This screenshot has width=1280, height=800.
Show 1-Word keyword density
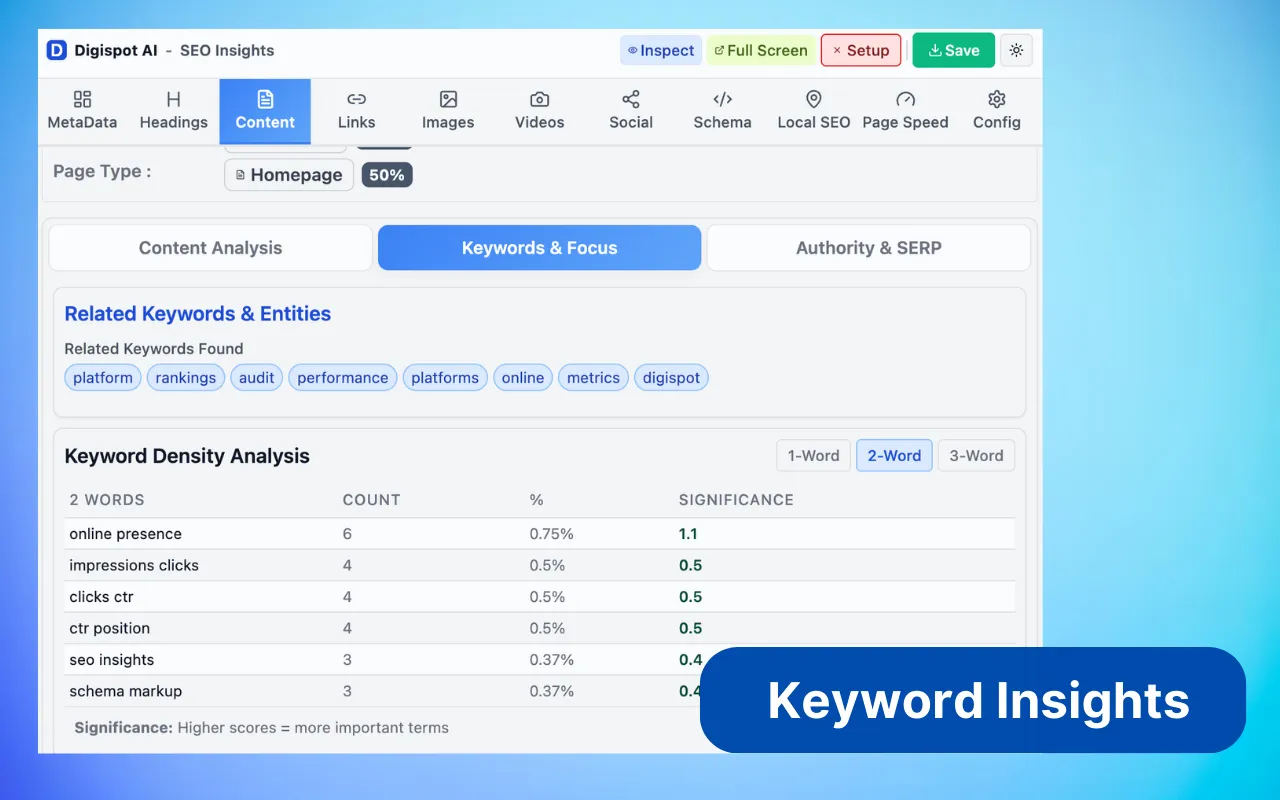[813, 456]
